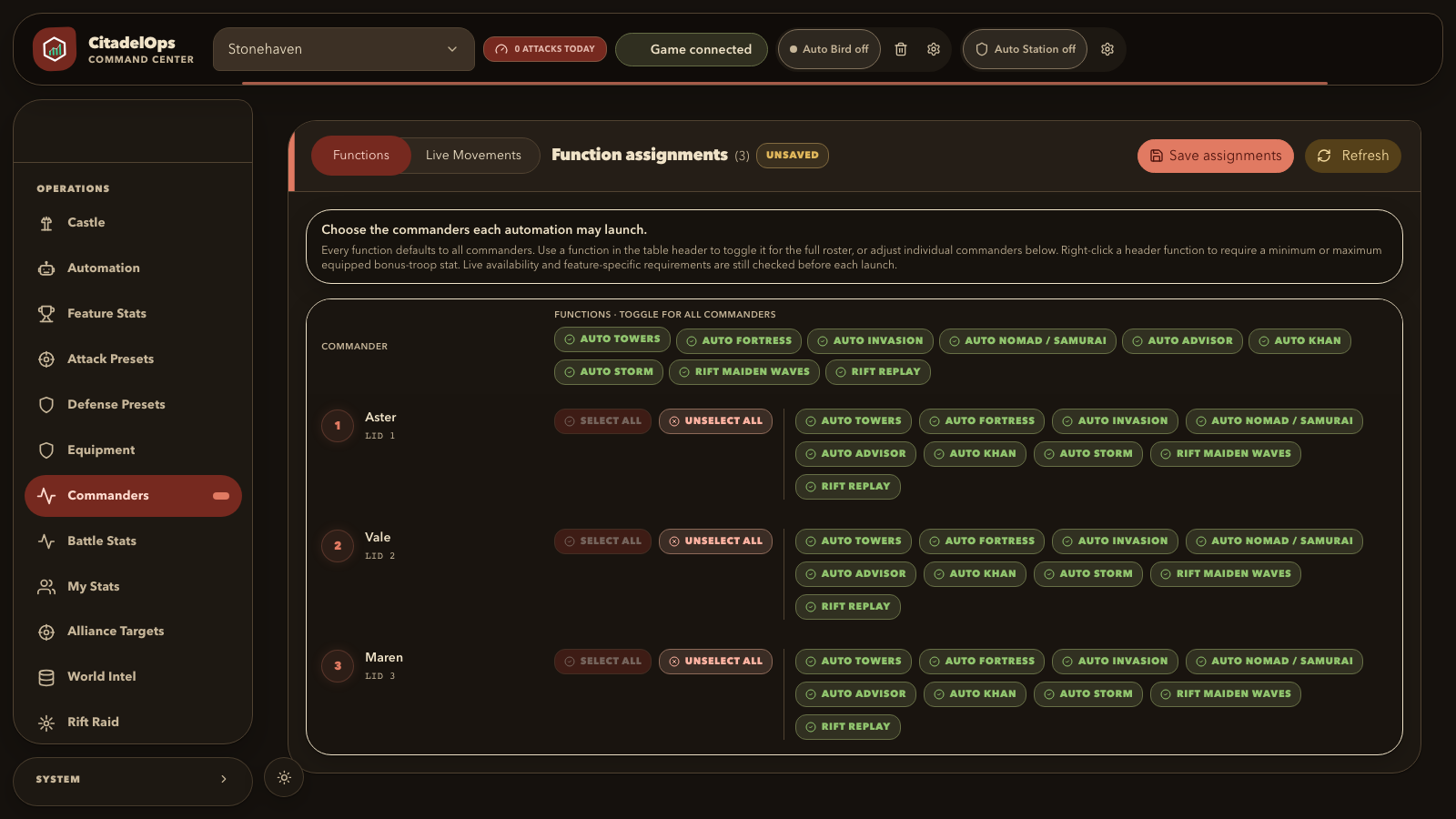Switch to Live Movements tab
Viewport: 1456px width, 819px height.
(x=473, y=156)
